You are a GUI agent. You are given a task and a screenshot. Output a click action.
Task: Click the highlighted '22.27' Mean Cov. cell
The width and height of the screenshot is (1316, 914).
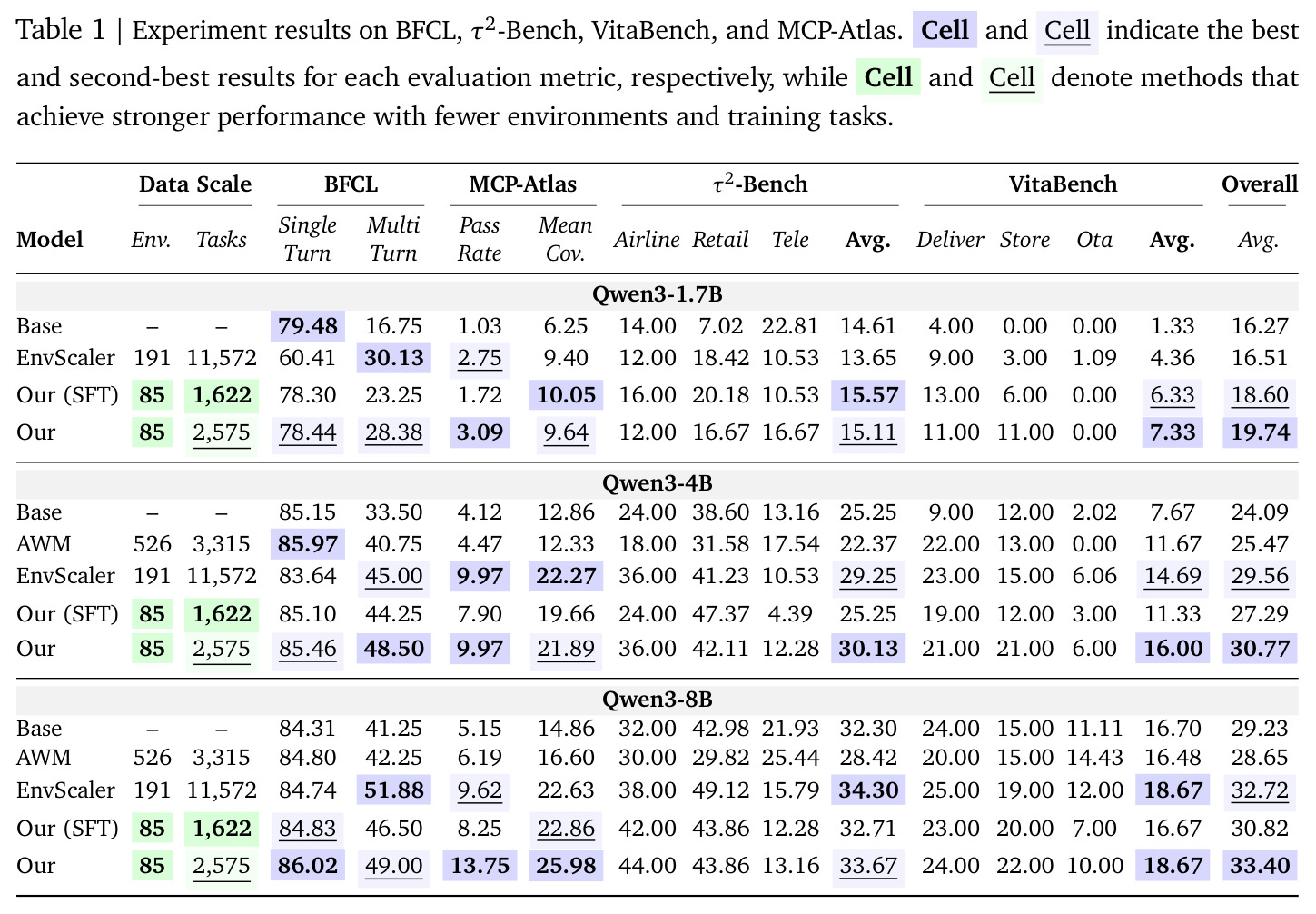tap(566, 576)
